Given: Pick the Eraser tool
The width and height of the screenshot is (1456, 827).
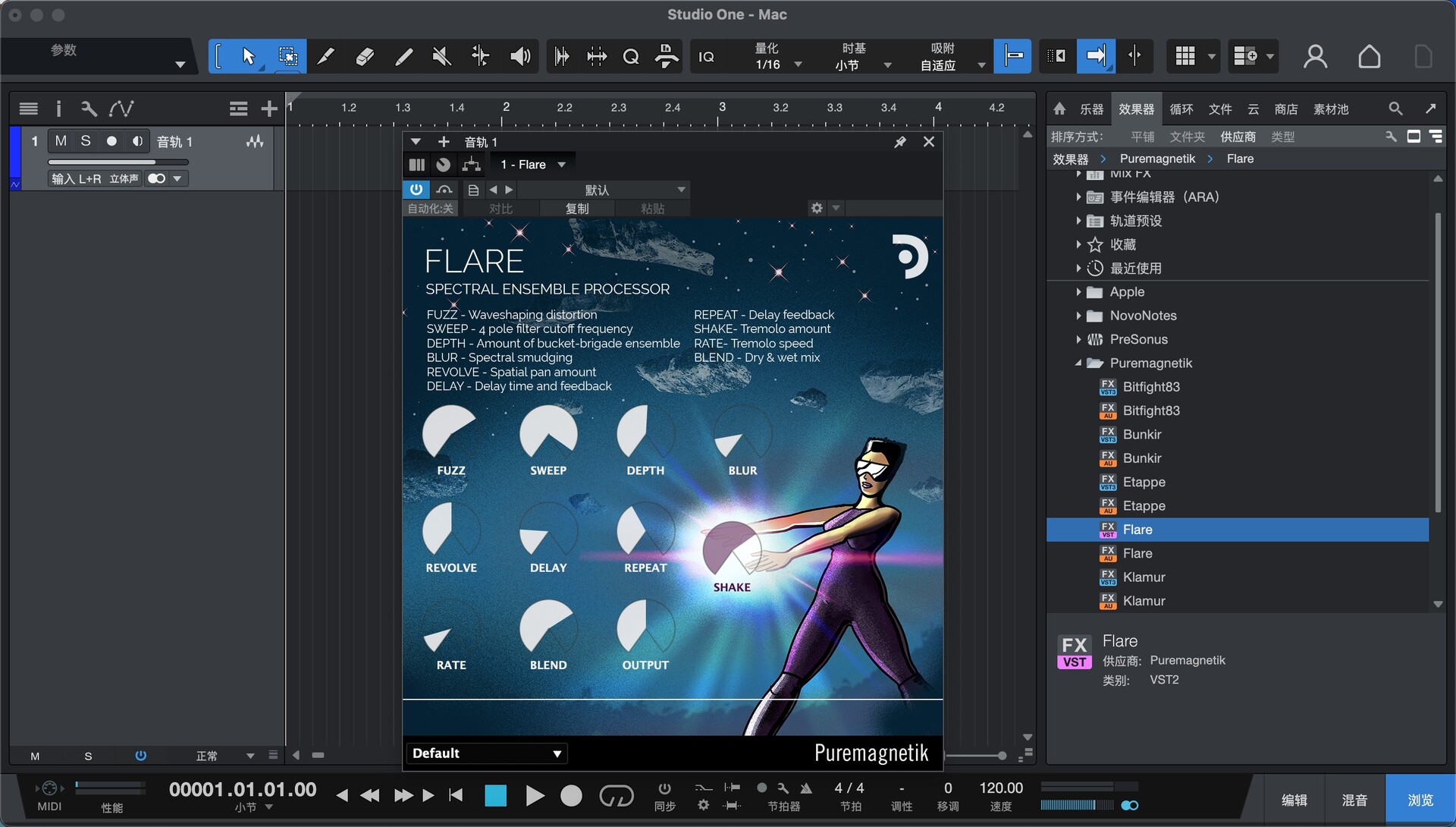Looking at the screenshot, I should (x=365, y=56).
